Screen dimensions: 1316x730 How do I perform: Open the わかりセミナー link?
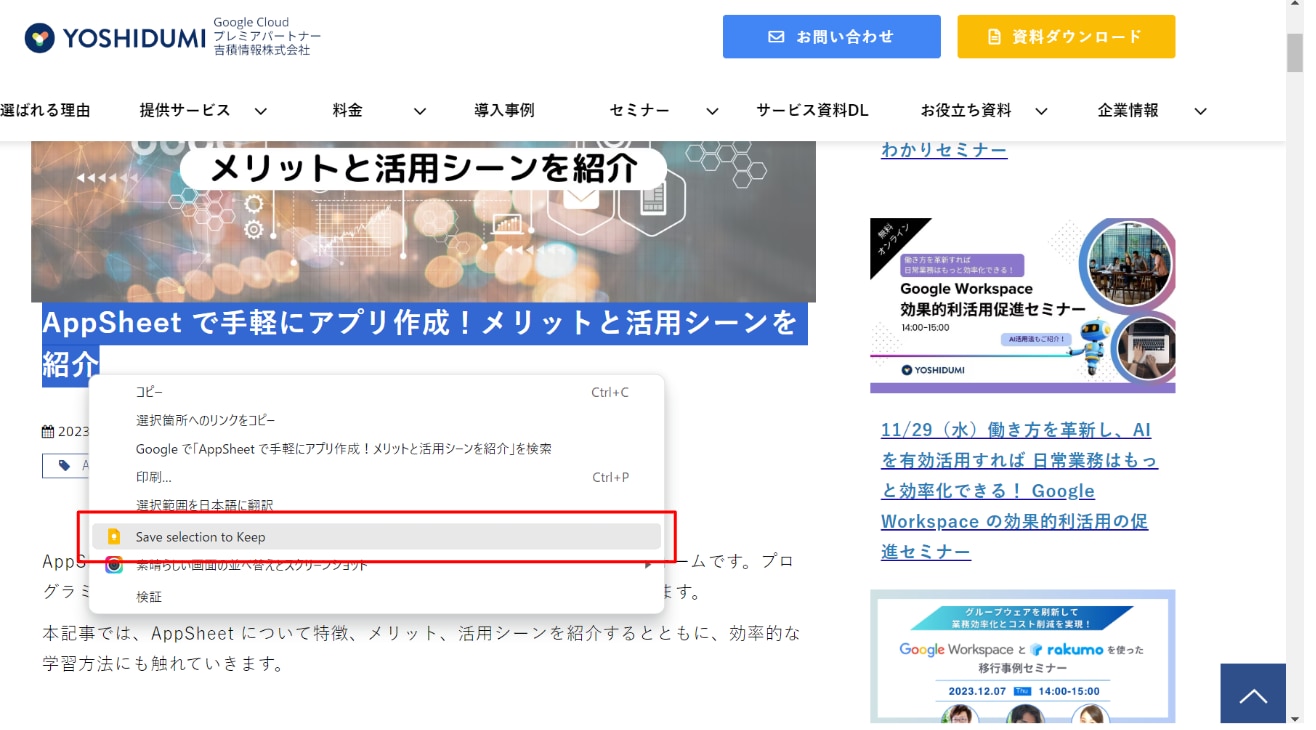pos(943,149)
